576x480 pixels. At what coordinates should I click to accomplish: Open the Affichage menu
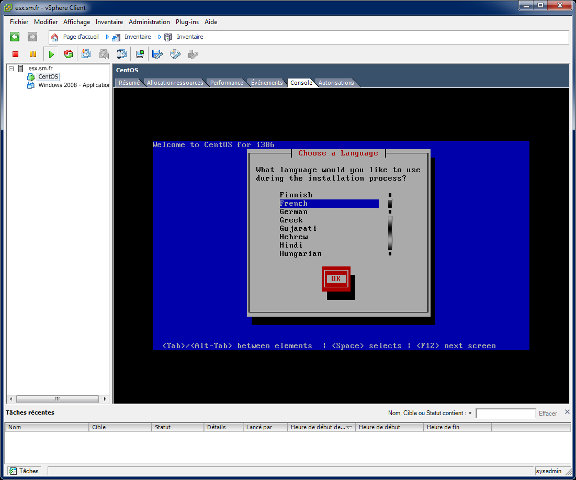[x=76, y=22]
